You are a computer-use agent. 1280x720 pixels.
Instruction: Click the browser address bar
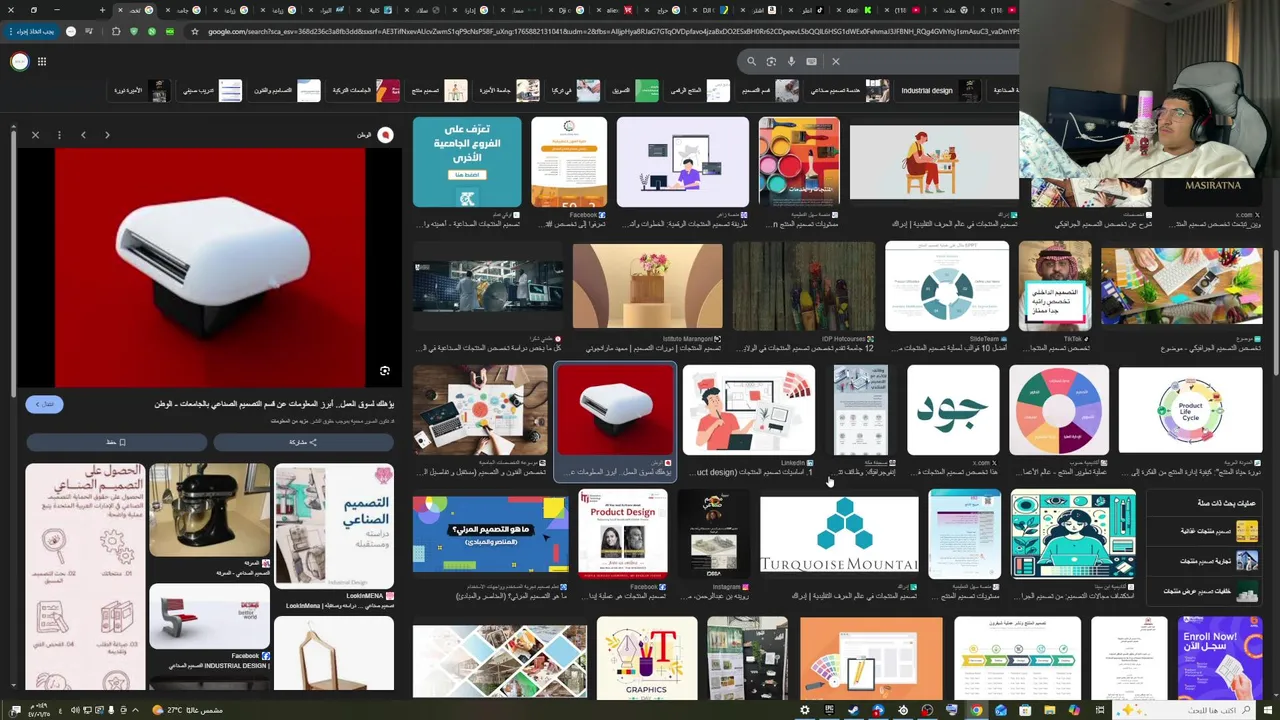tap(610, 31)
